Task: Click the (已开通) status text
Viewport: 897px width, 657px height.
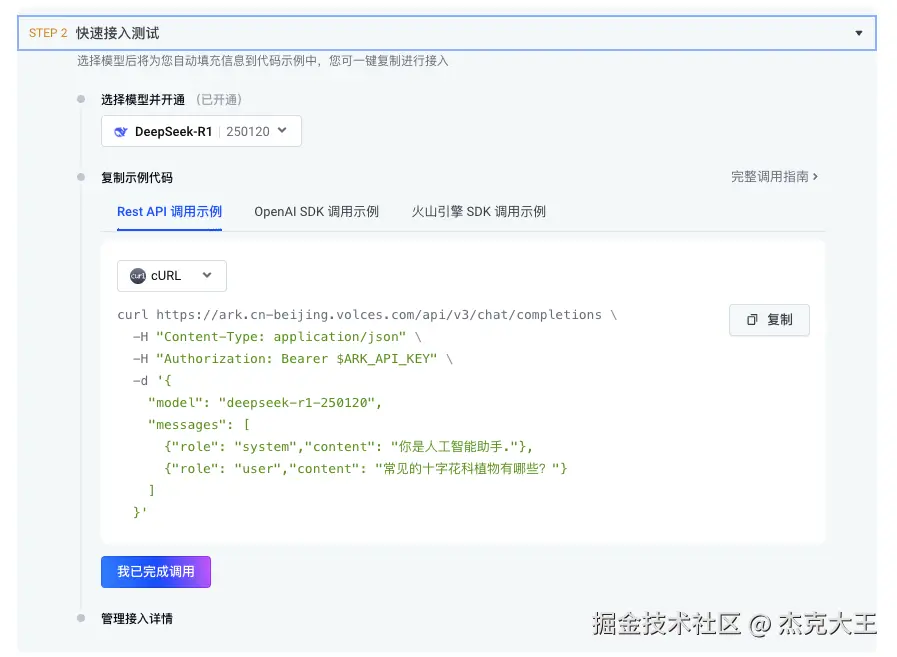Action: tap(219, 100)
